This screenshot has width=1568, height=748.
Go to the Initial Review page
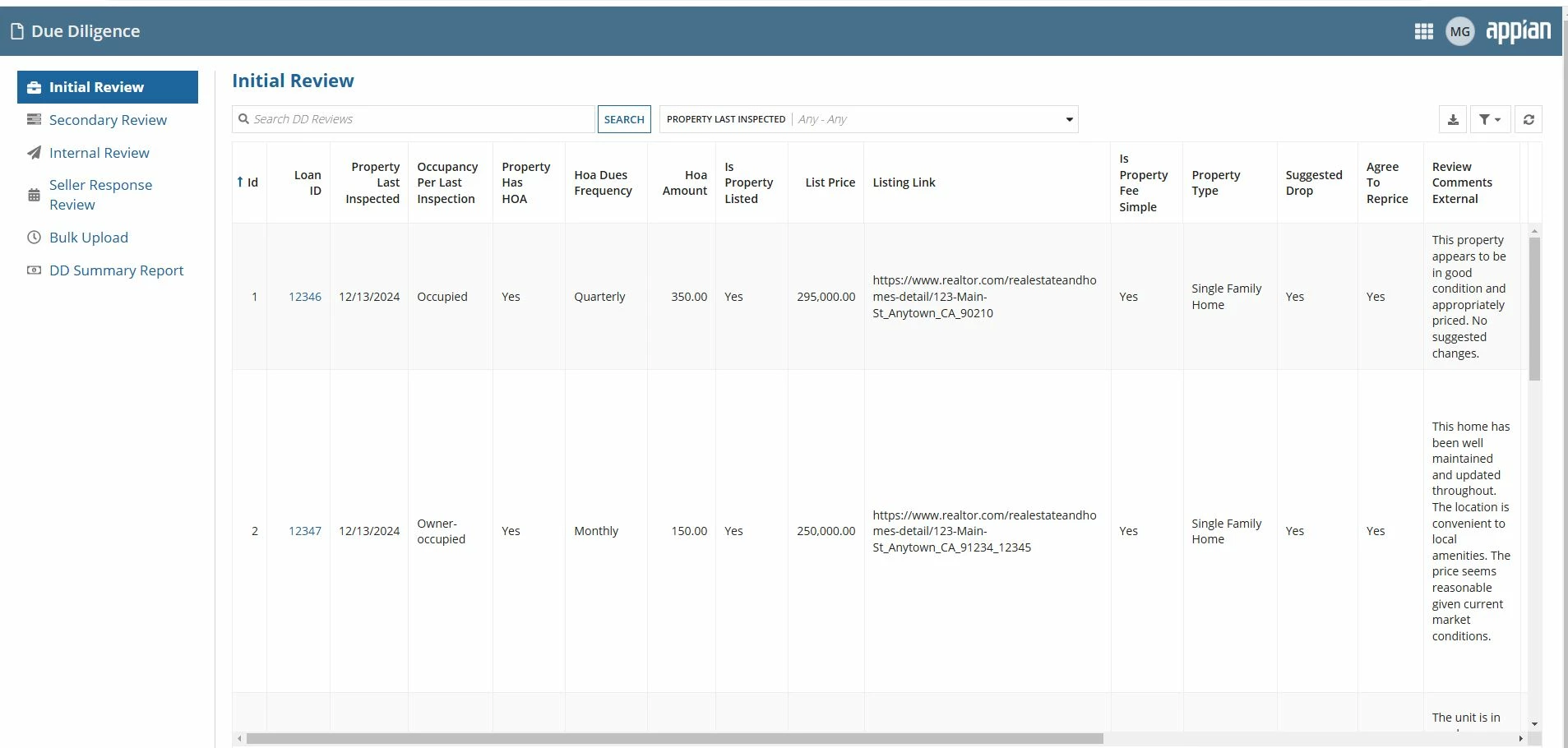click(x=108, y=87)
